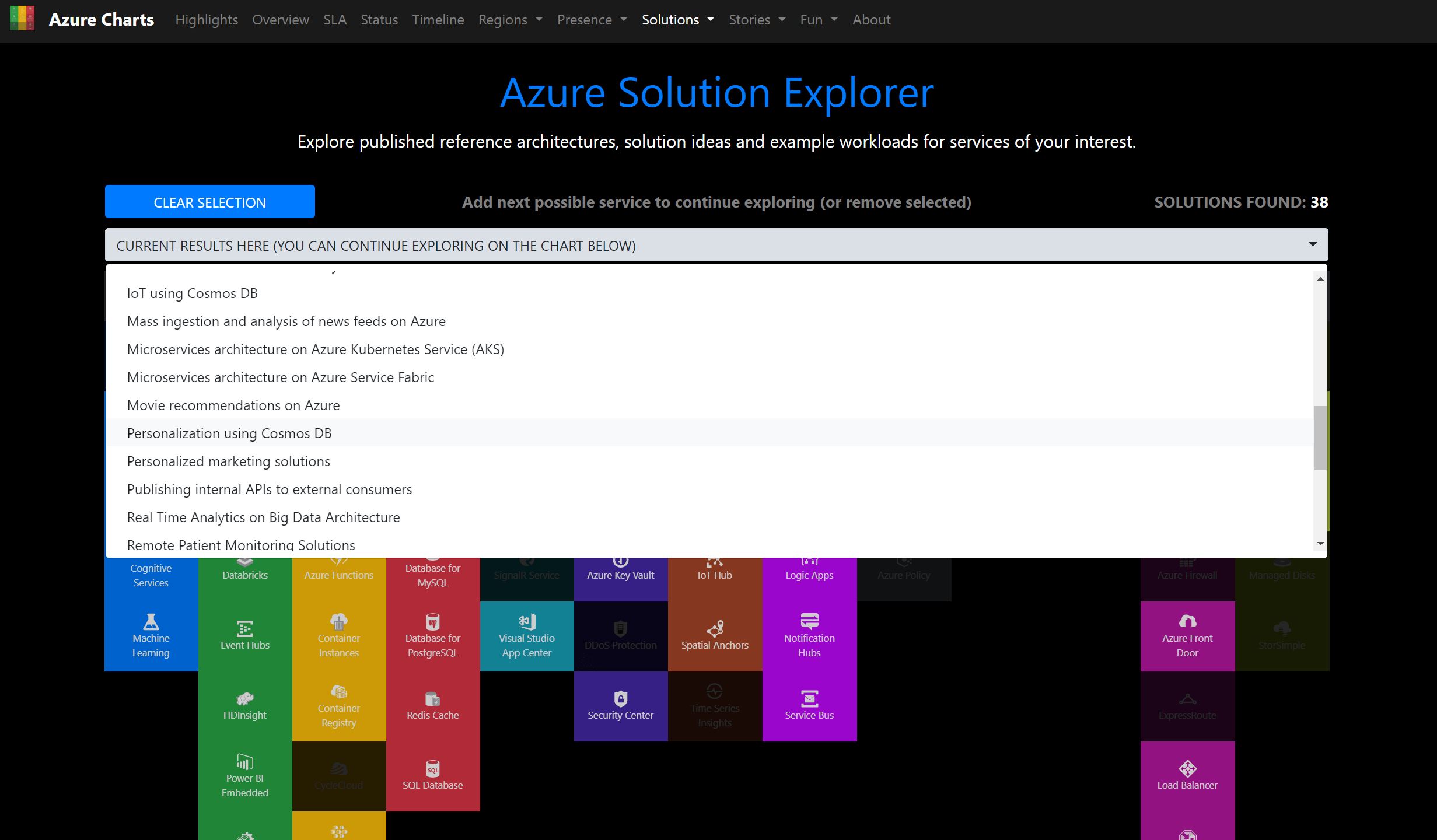The width and height of the screenshot is (1437, 840).
Task: Click the Azure Charts logo icon
Action: click(22, 19)
